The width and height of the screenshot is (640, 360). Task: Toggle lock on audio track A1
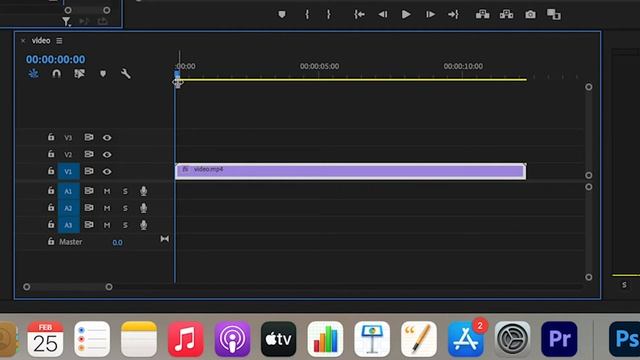click(51, 190)
